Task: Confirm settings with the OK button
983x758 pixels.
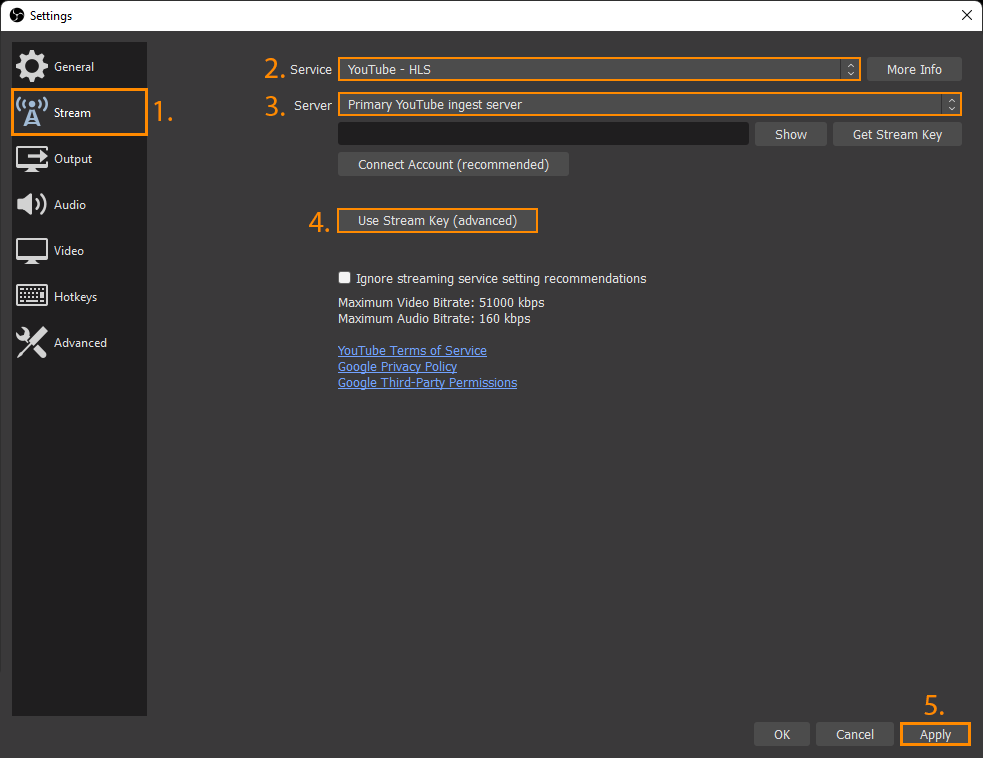Action: (782, 734)
